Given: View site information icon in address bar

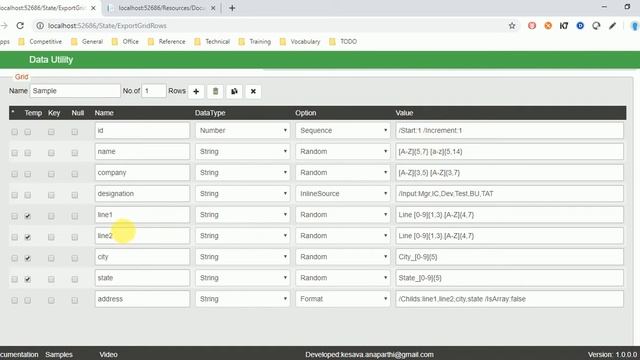Looking at the screenshot, I should [40, 26].
